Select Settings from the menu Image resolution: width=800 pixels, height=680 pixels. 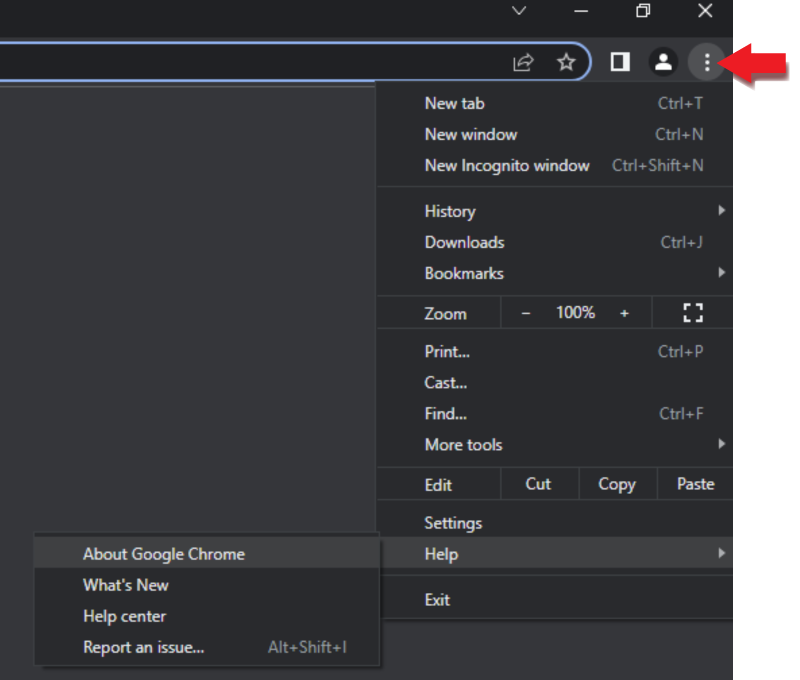coord(454,522)
